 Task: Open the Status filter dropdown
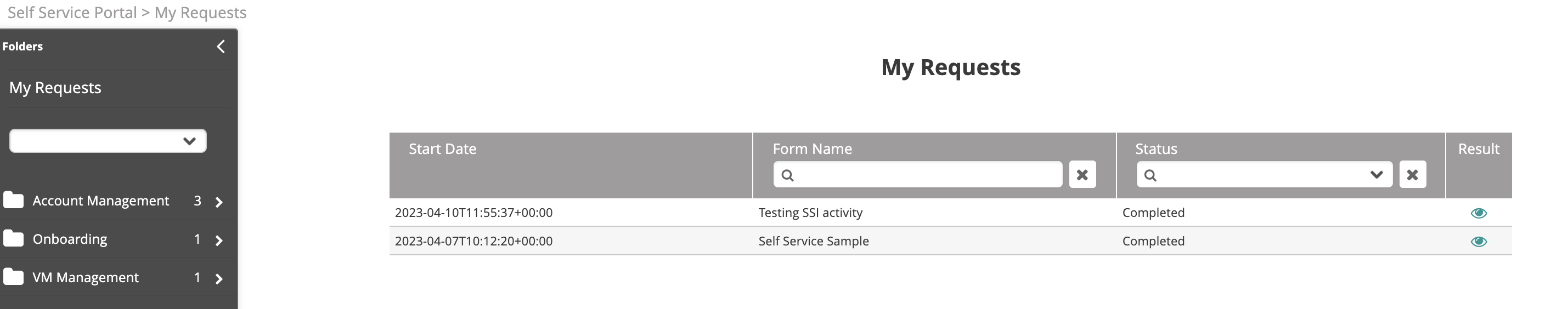coord(1264,175)
